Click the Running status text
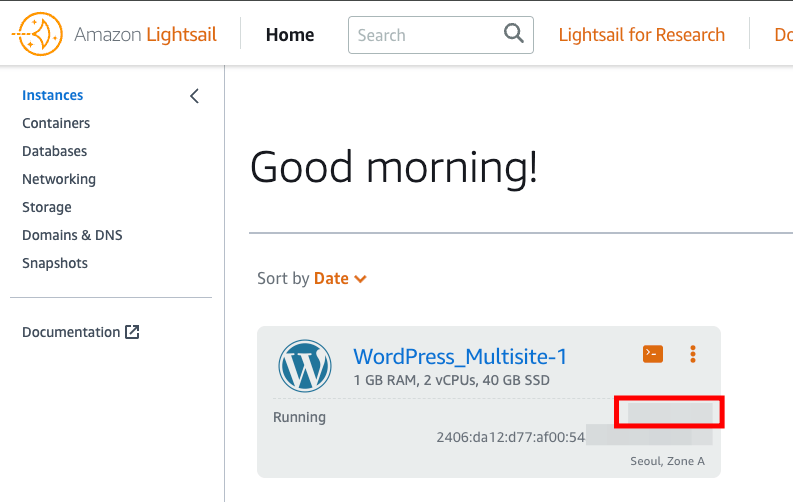This screenshot has height=502, width=793. (x=299, y=417)
